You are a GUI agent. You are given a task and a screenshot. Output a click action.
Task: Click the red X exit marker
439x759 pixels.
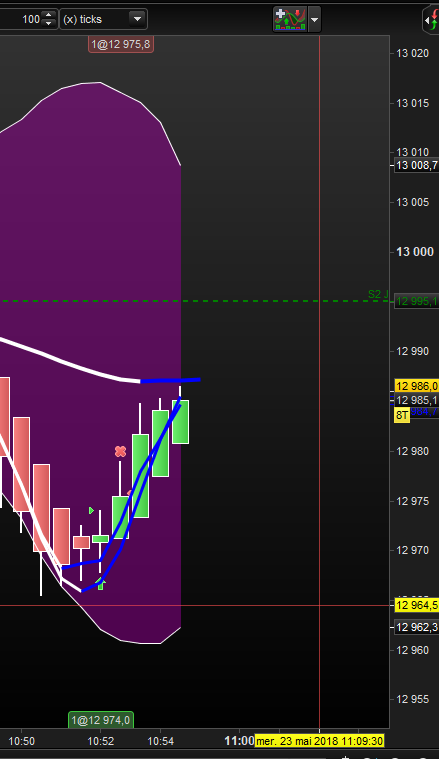(121, 452)
